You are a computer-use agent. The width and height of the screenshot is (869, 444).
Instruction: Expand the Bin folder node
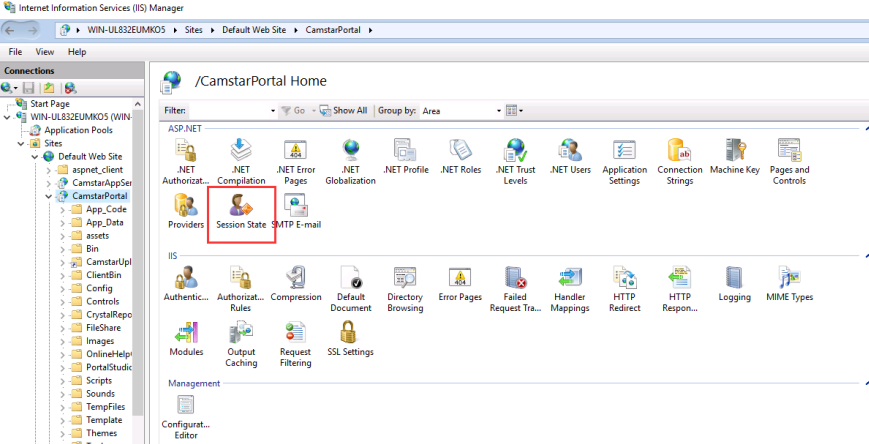coord(63,249)
